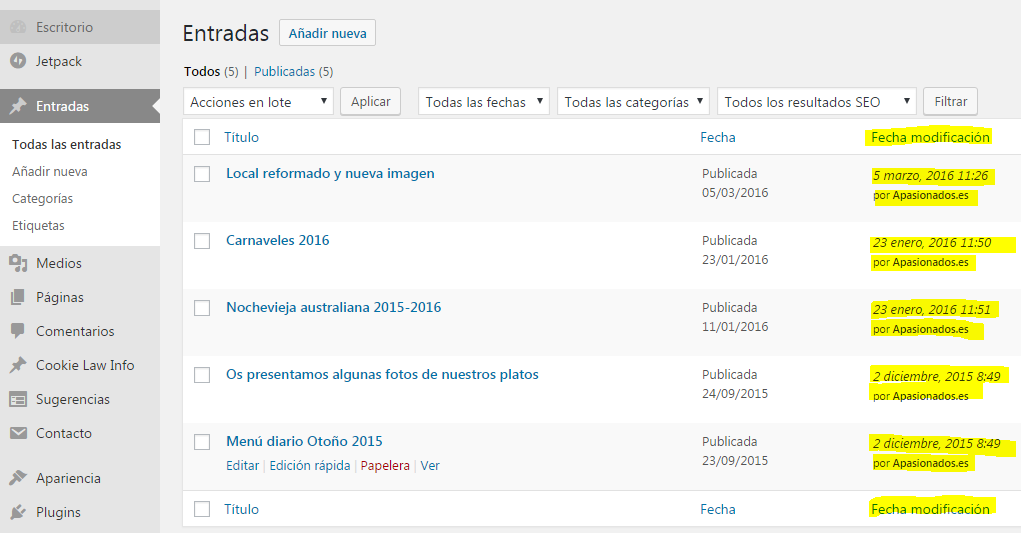Image resolution: width=1021 pixels, height=533 pixels.
Task: Open the post Local reformado y nueva imagen
Action: pyautogui.click(x=330, y=173)
